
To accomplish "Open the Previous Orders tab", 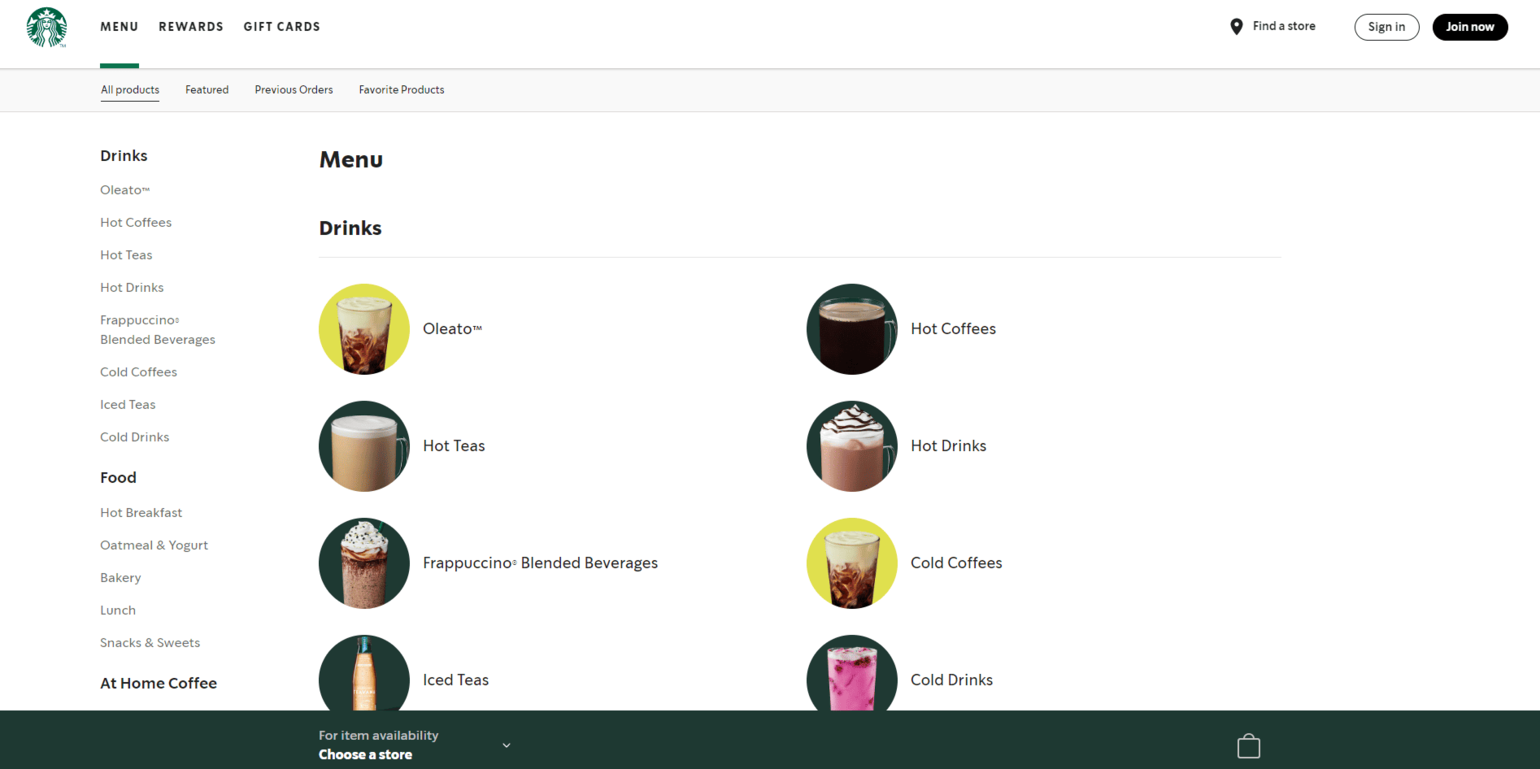I will pyautogui.click(x=294, y=90).
